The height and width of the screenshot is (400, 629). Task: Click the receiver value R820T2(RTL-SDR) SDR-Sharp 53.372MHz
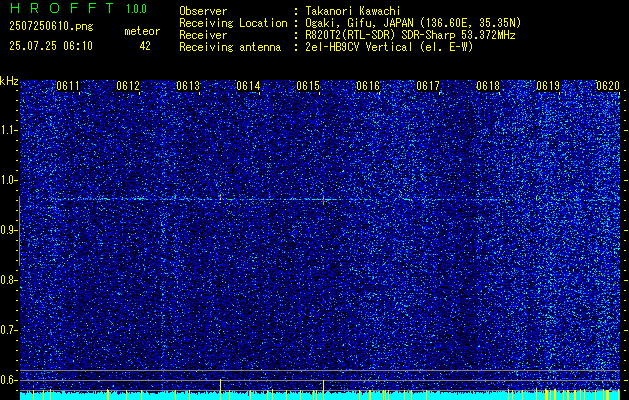(x=410, y=35)
